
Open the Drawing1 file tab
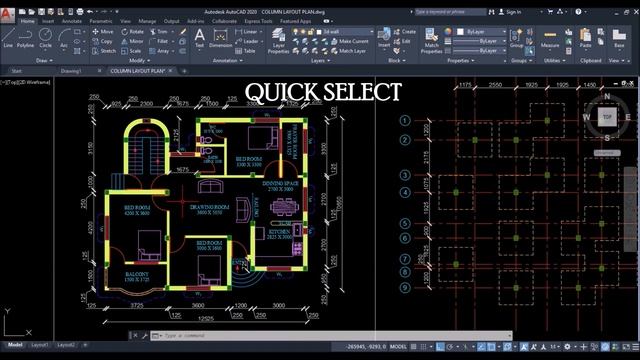(x=71, y=71)
